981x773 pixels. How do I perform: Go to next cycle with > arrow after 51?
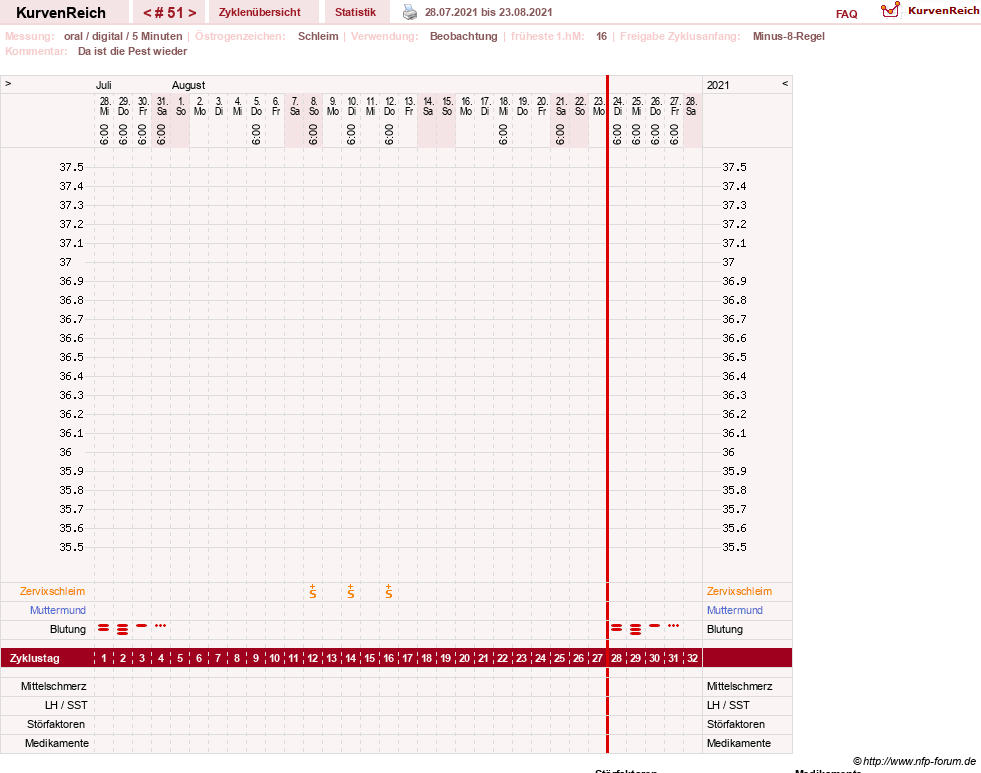[192, 13]
